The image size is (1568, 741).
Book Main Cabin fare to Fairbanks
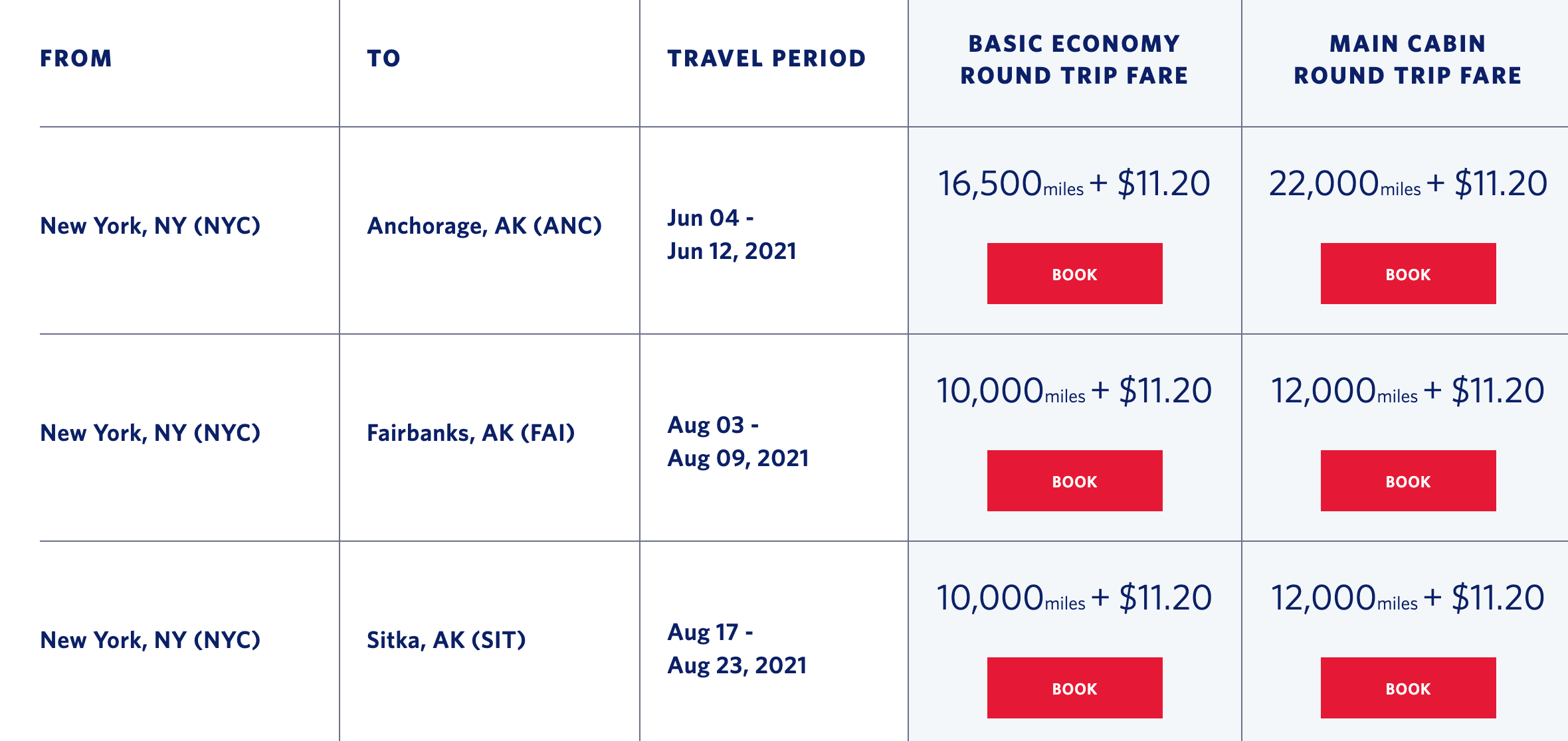(1408, 481)
